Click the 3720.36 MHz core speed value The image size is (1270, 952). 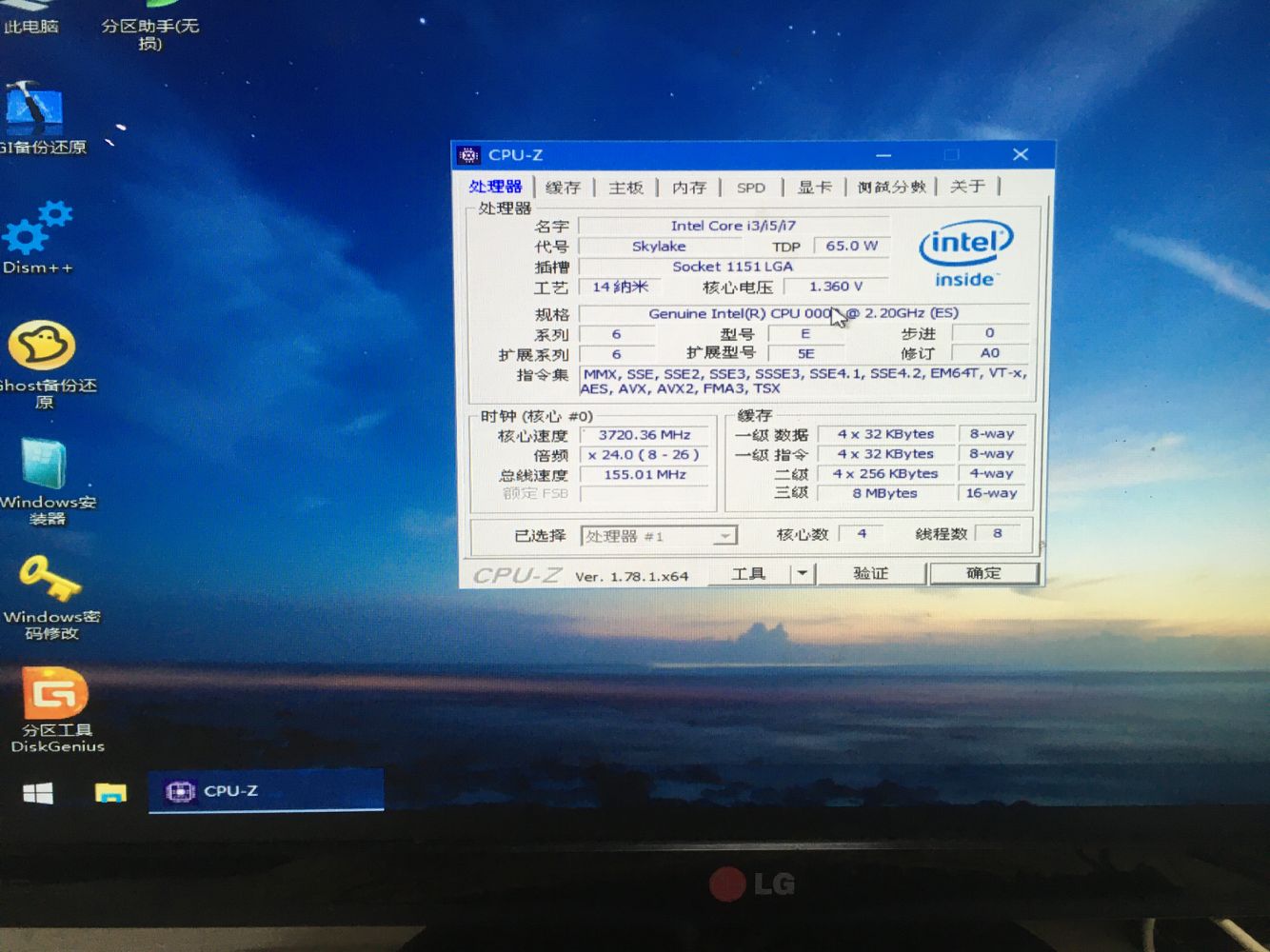click(645, 435)
